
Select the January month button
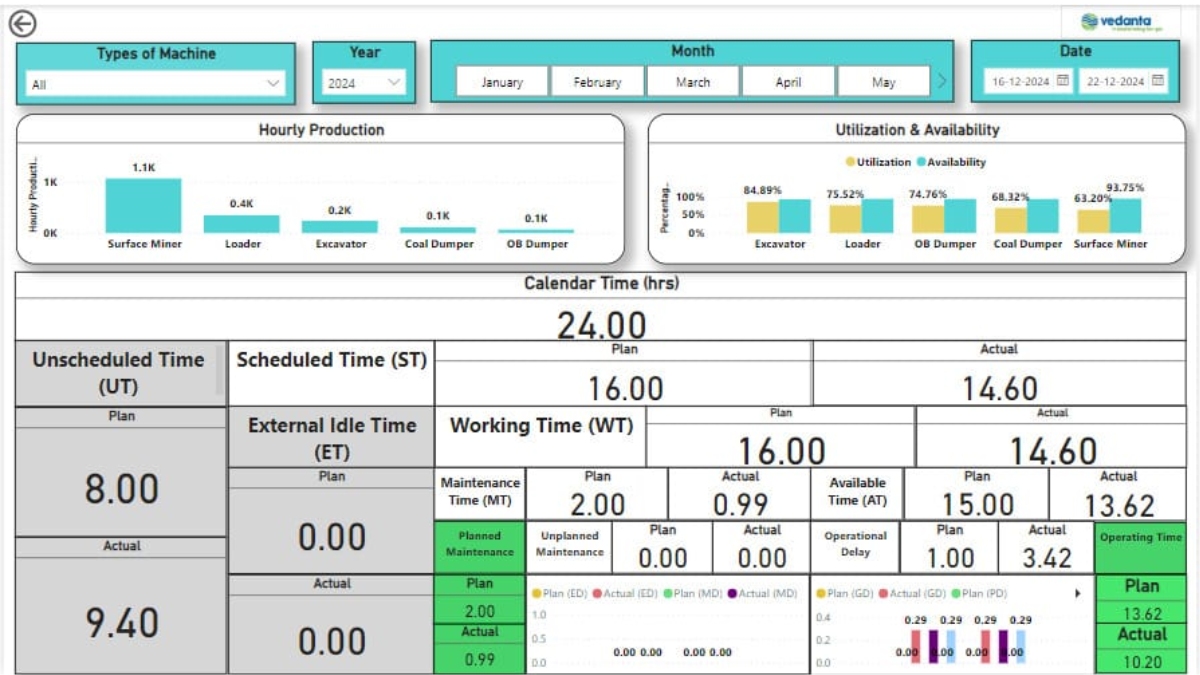click(502, 82)
